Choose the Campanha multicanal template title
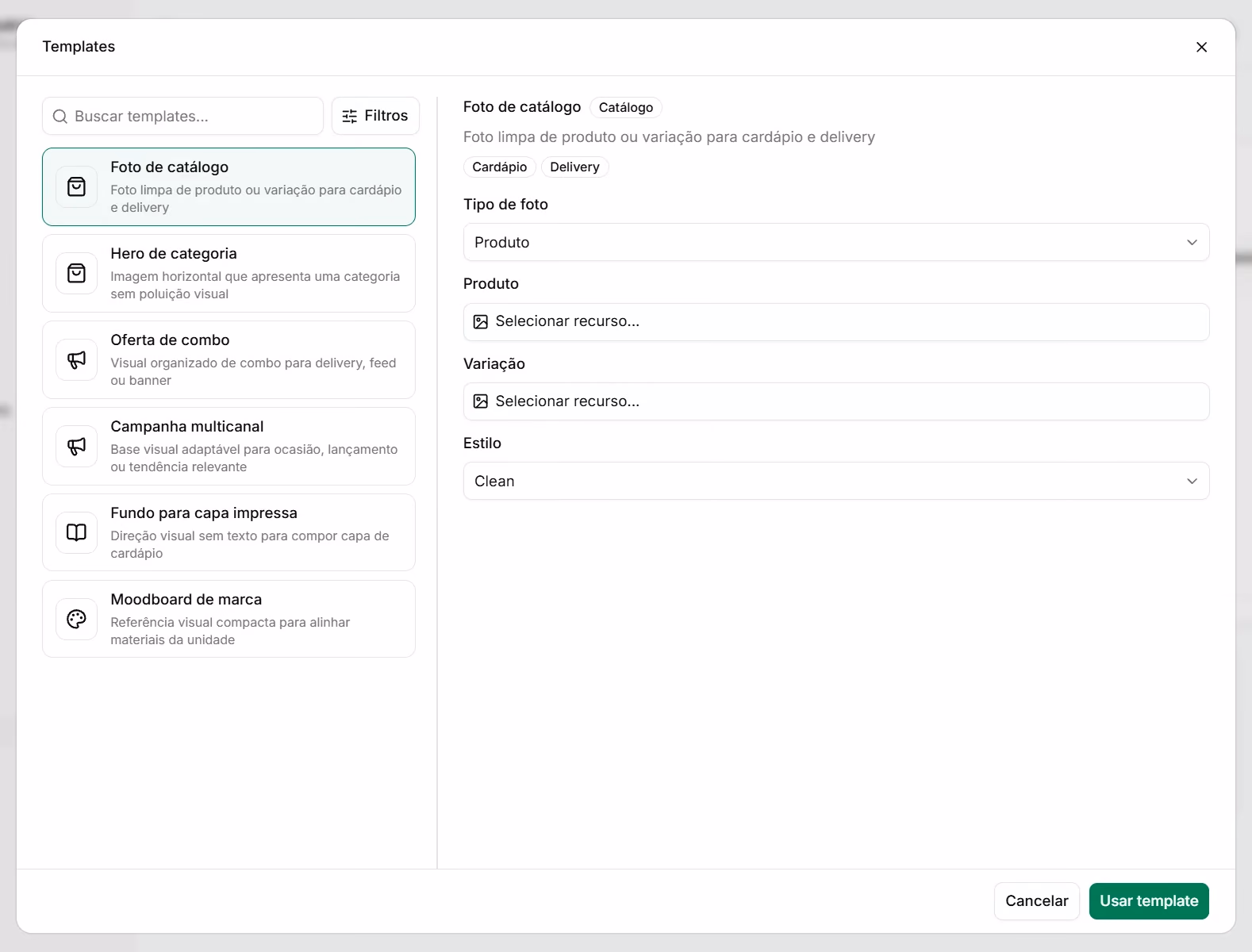The height and width of the screenshot is (952, 1252). pos(187,427)
